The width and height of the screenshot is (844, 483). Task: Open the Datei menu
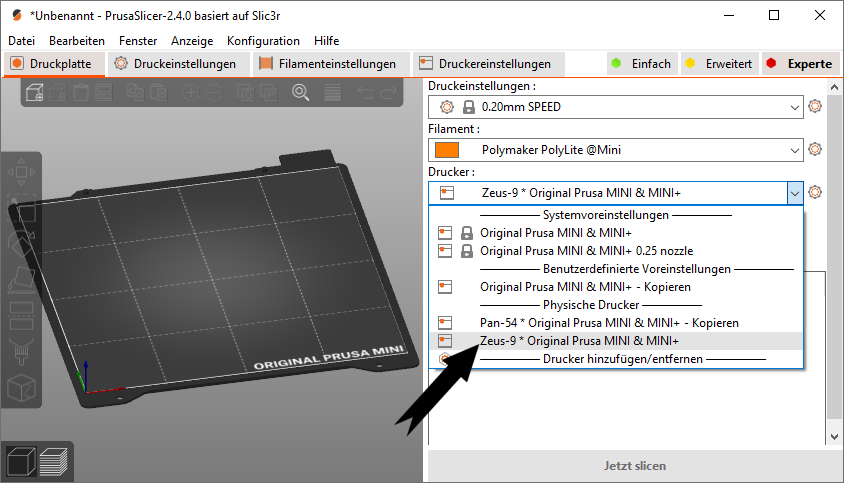(22, 41)
